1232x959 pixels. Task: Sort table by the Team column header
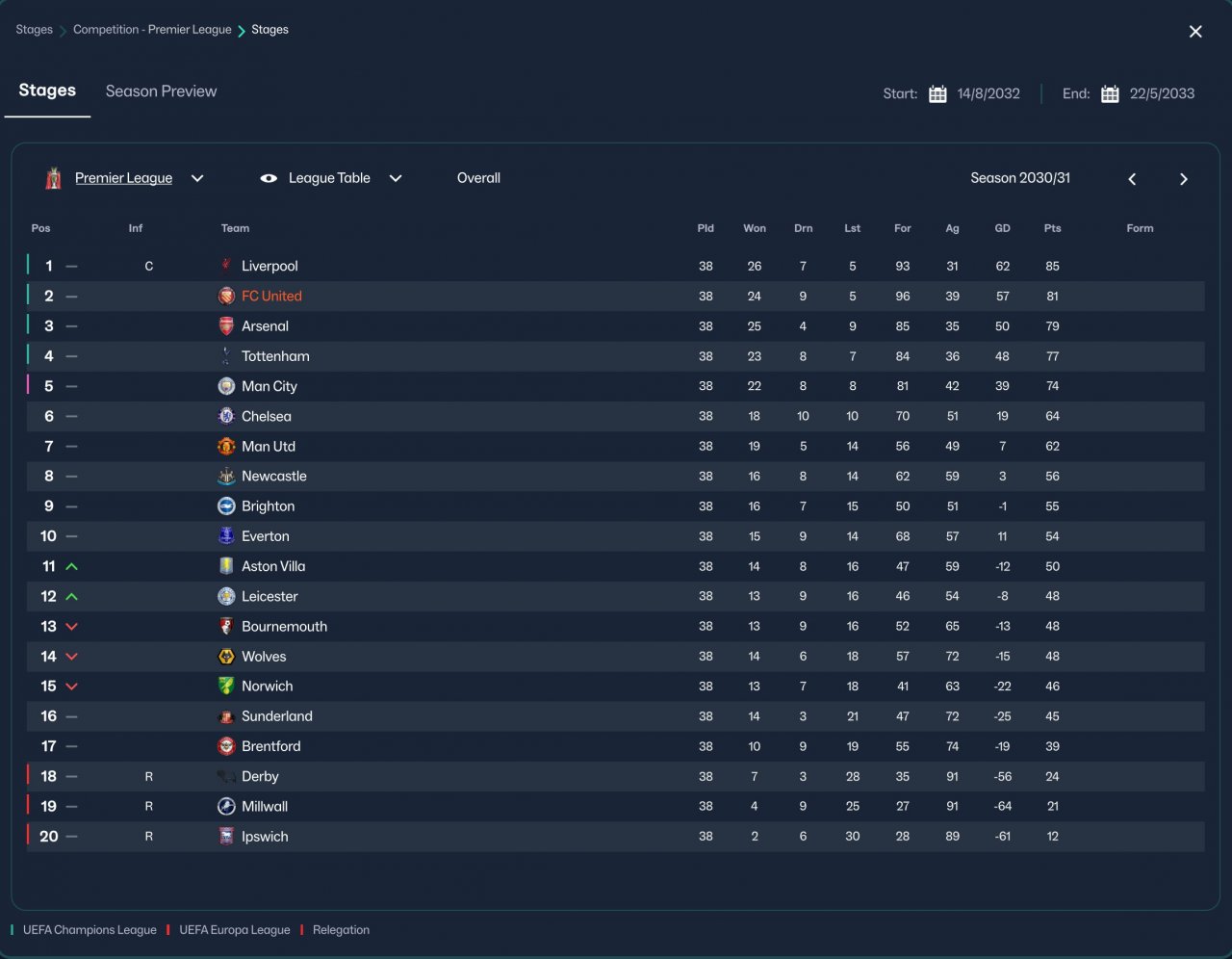point(235,228)
